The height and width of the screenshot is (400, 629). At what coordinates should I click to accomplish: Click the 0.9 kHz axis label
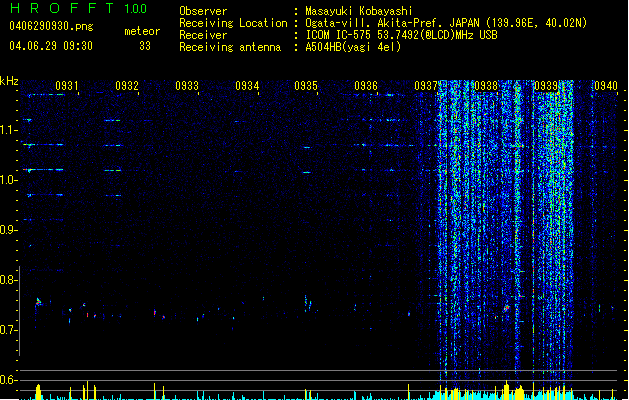click(9, 230)
